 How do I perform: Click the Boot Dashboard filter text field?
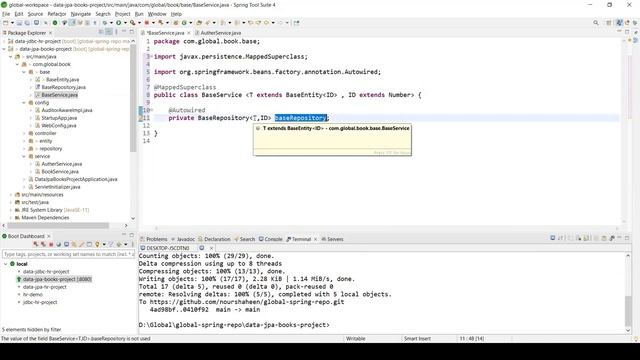point(68,254)
